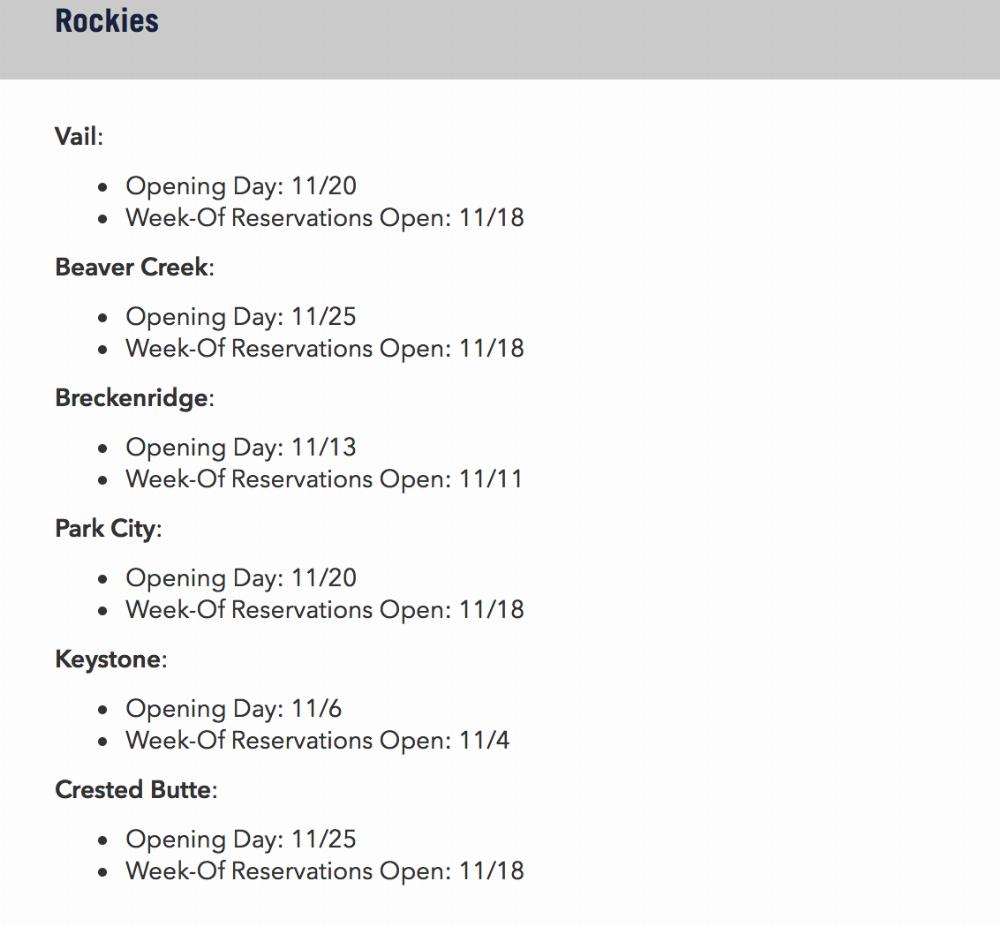This screenshot has height=926, width=1000.
Task: Click Breckenridge Opening Day 11/13
Action: 241,448
